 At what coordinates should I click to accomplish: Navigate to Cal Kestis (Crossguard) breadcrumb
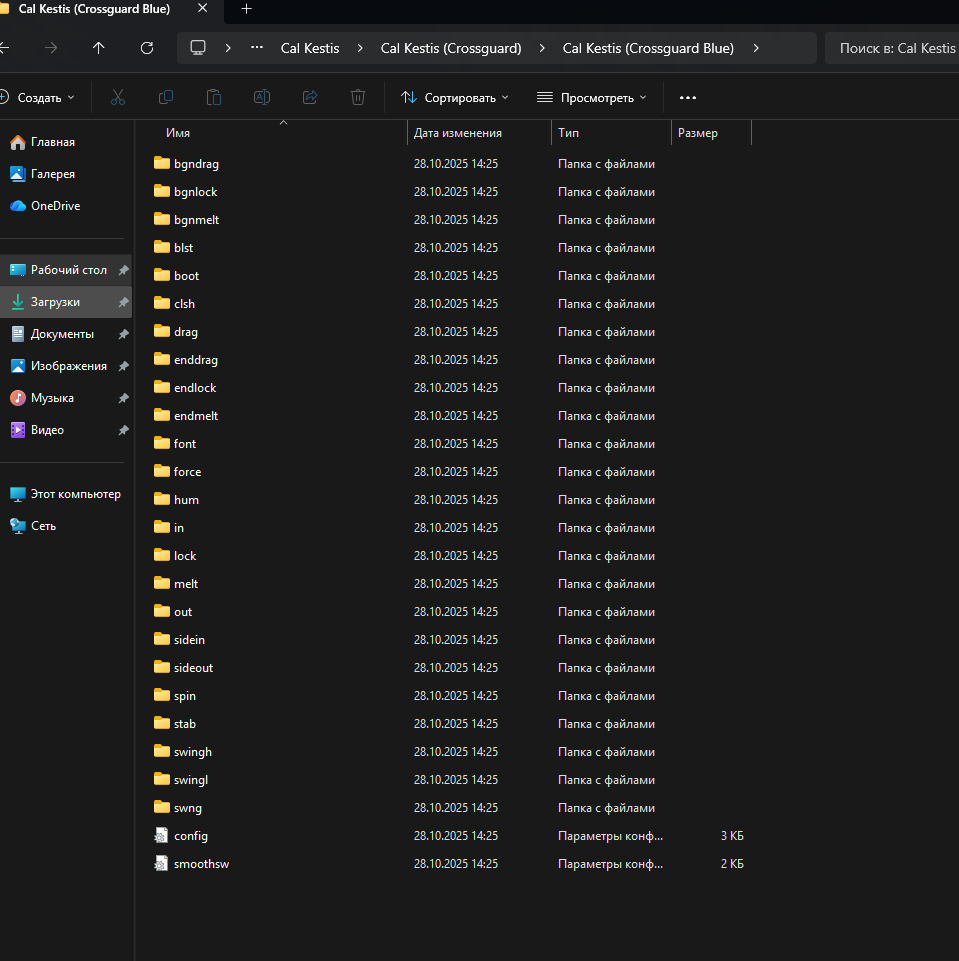[x=451, y=48]
